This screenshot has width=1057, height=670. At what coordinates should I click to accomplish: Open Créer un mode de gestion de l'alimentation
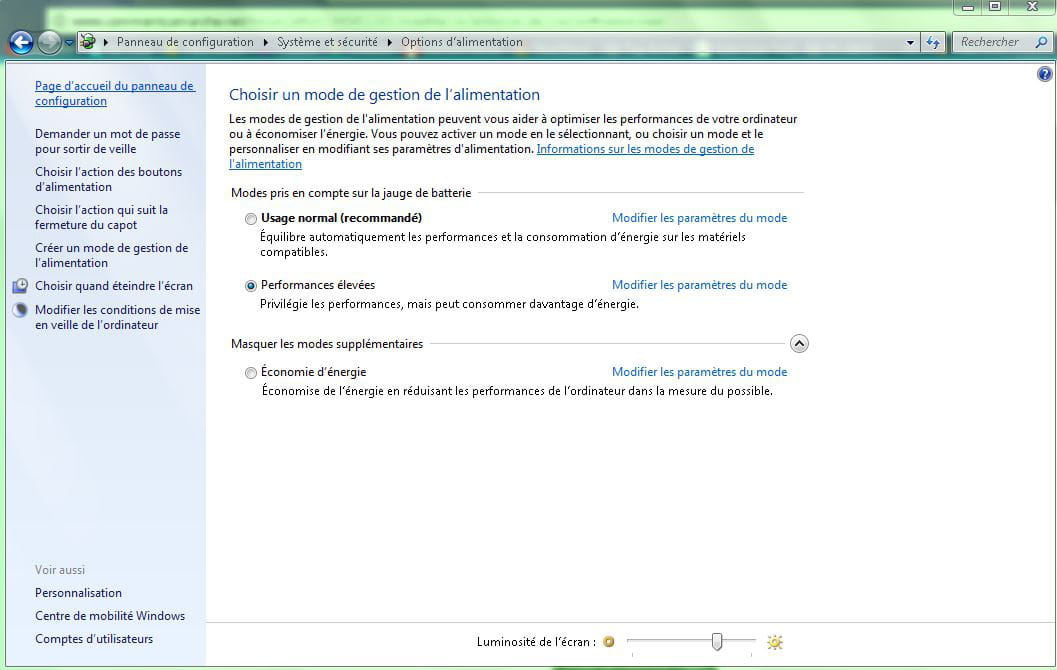pos(112,255)
